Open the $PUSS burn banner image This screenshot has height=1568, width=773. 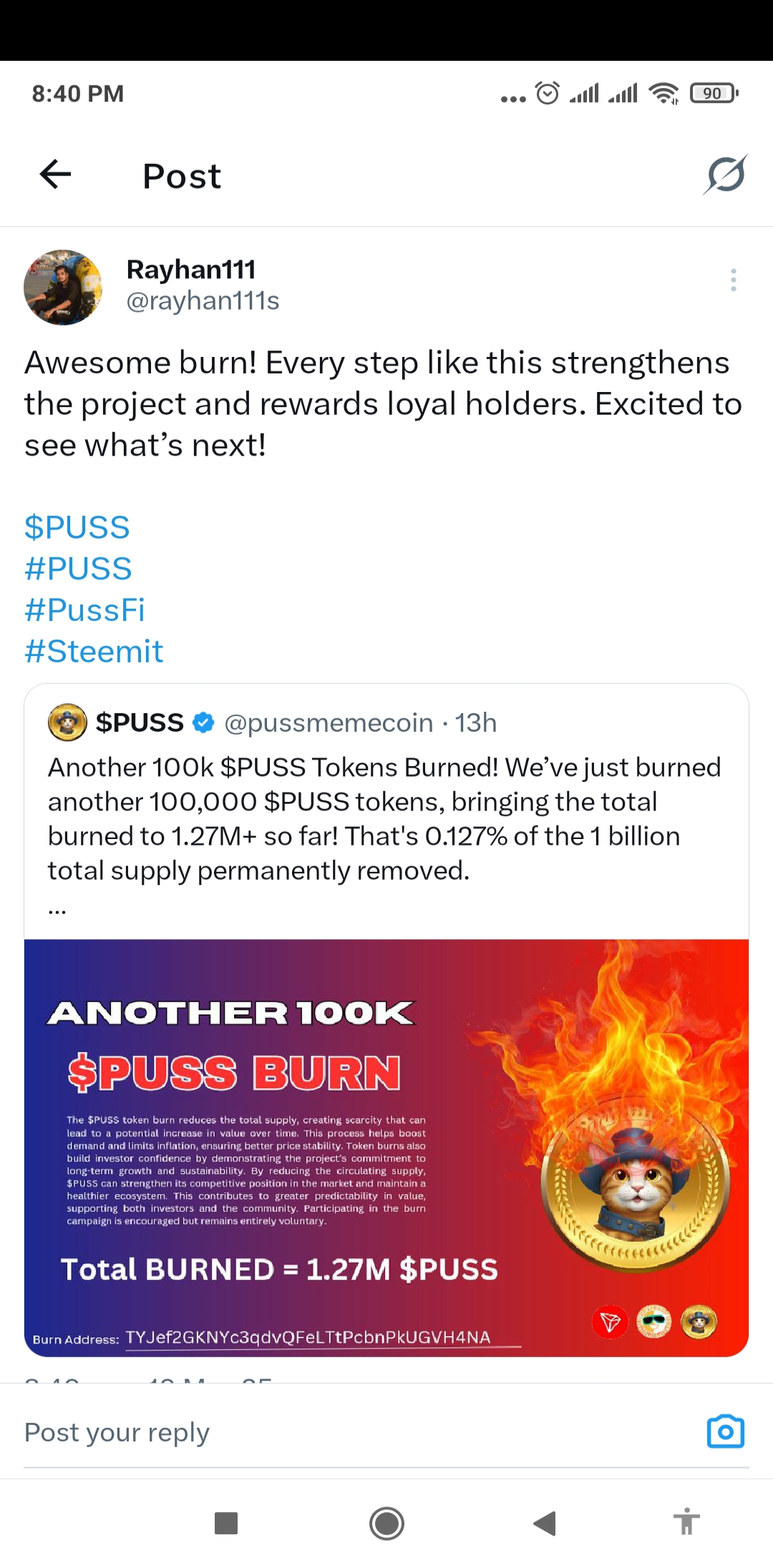tap(386, 1147)
